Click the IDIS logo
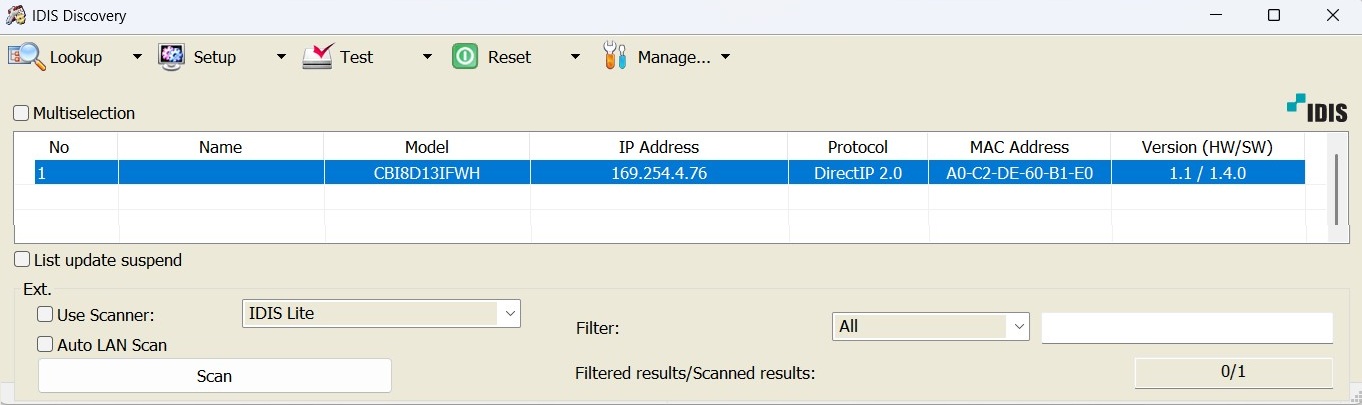The width and height of the screenshot is (1362, 405). click(x=1317, y=108)
